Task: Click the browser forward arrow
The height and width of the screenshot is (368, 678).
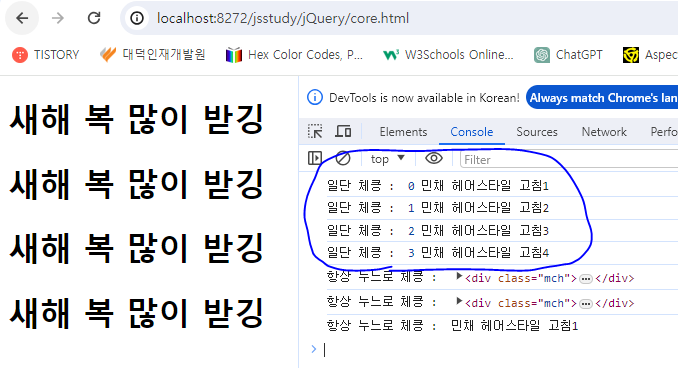Action: coord(58,18)
